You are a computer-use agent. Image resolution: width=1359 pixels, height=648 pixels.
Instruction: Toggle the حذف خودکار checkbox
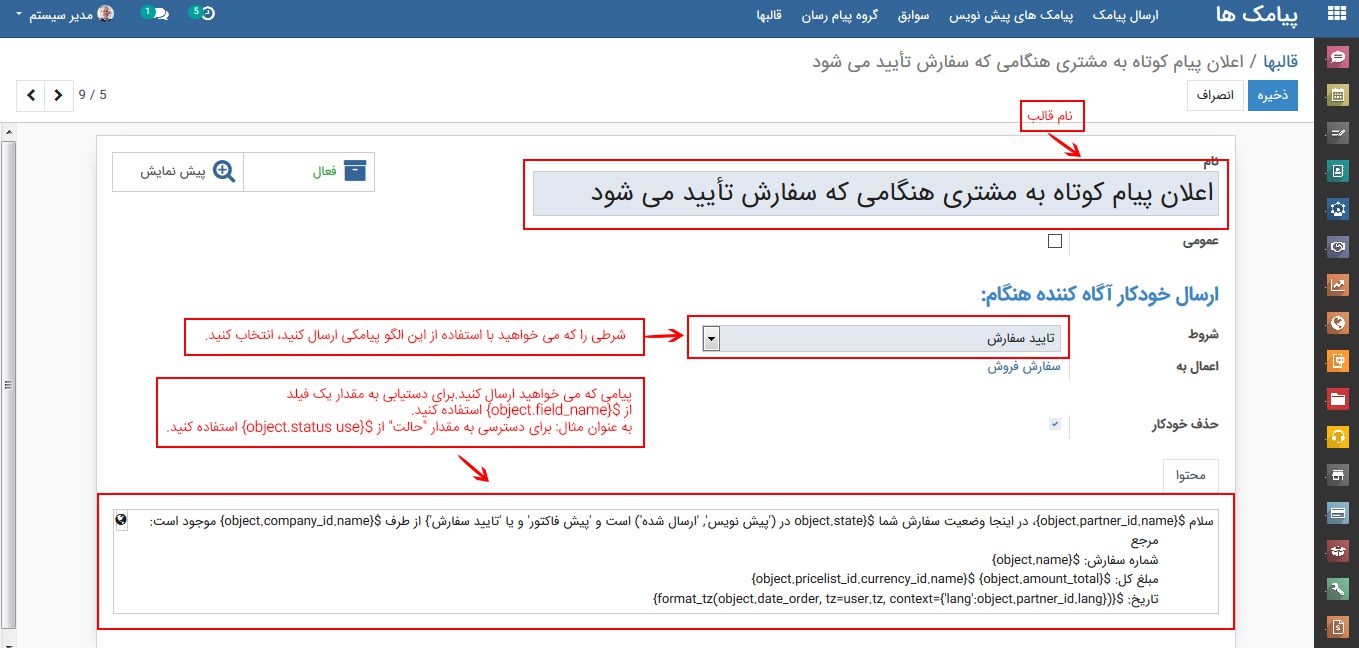tap(1054, 424)
